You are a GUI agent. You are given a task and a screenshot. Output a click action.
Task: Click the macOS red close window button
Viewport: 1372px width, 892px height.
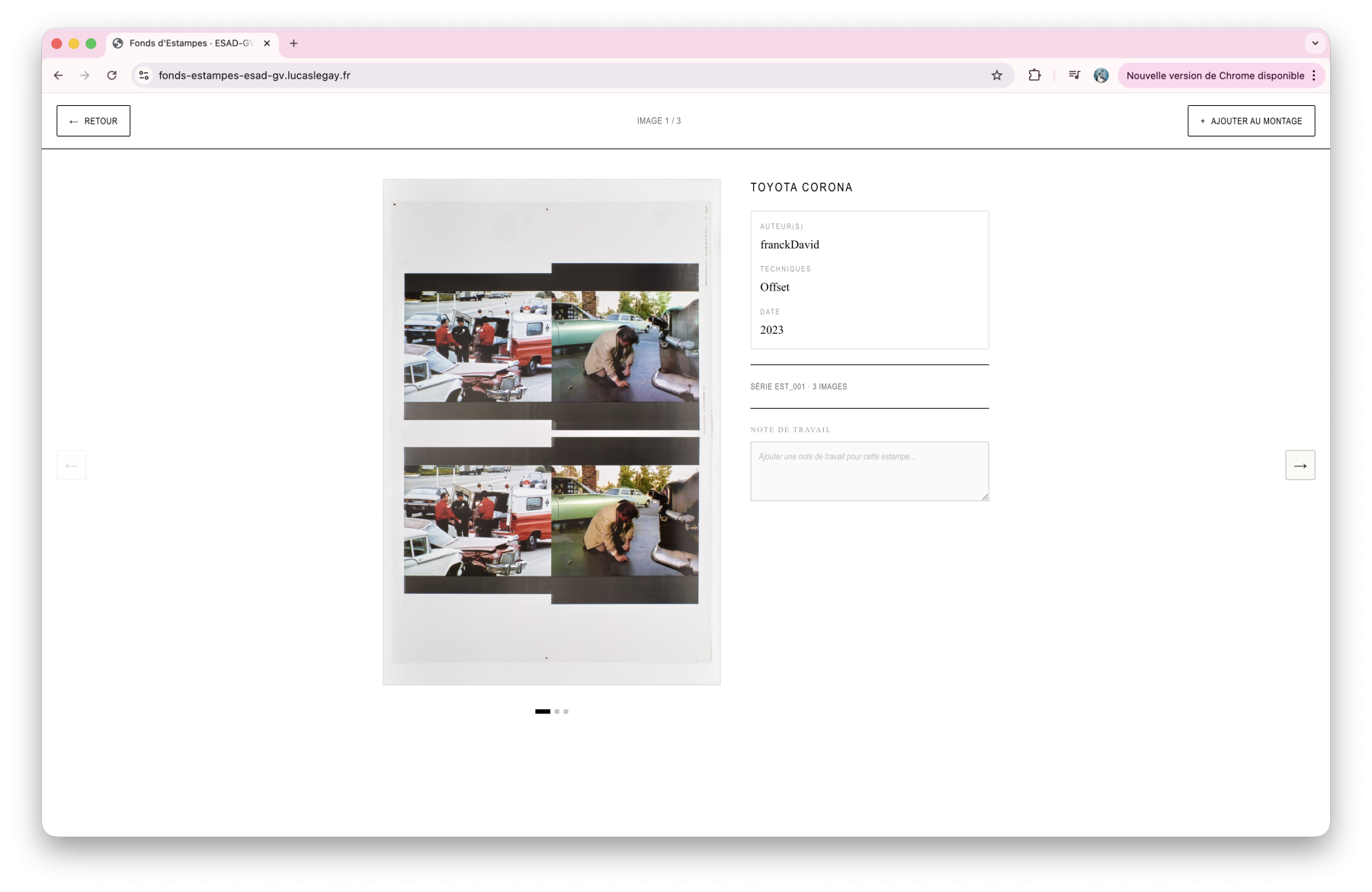point(56,43)
